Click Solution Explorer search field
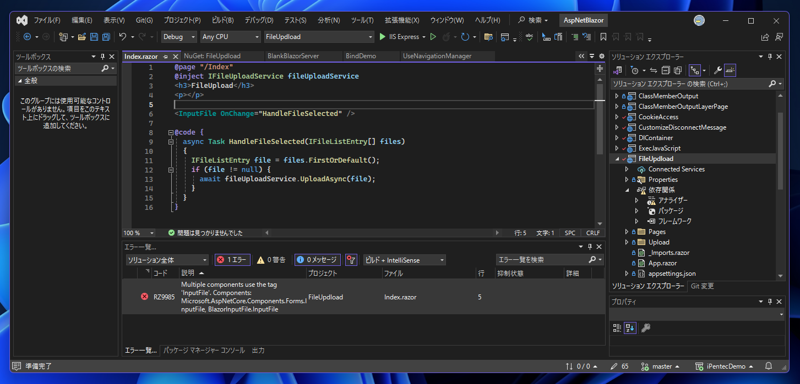The image size is (800, 384). pyautogui.click(x=696, y=84)
